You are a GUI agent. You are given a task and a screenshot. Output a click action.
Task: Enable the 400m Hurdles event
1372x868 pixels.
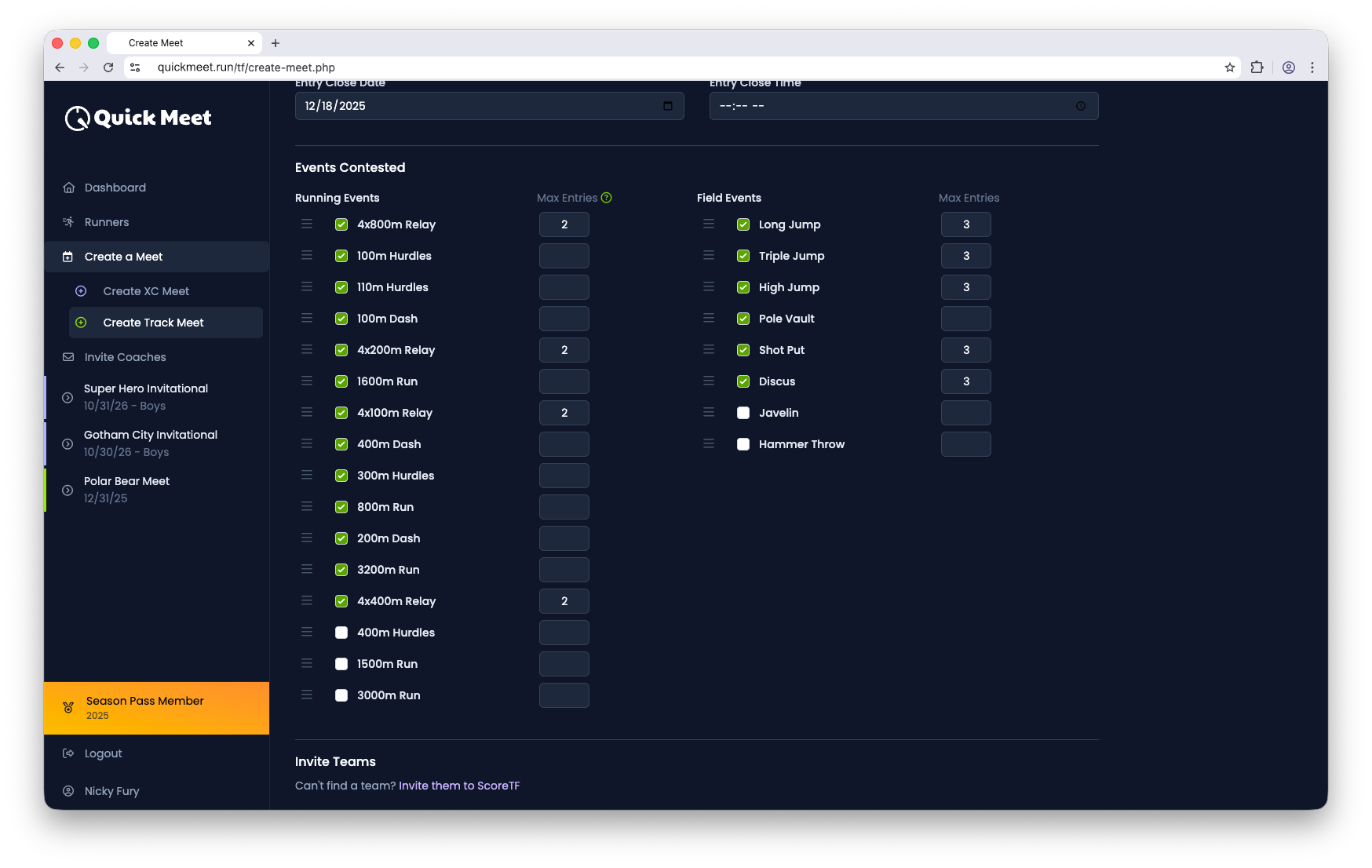click(341, 632)
